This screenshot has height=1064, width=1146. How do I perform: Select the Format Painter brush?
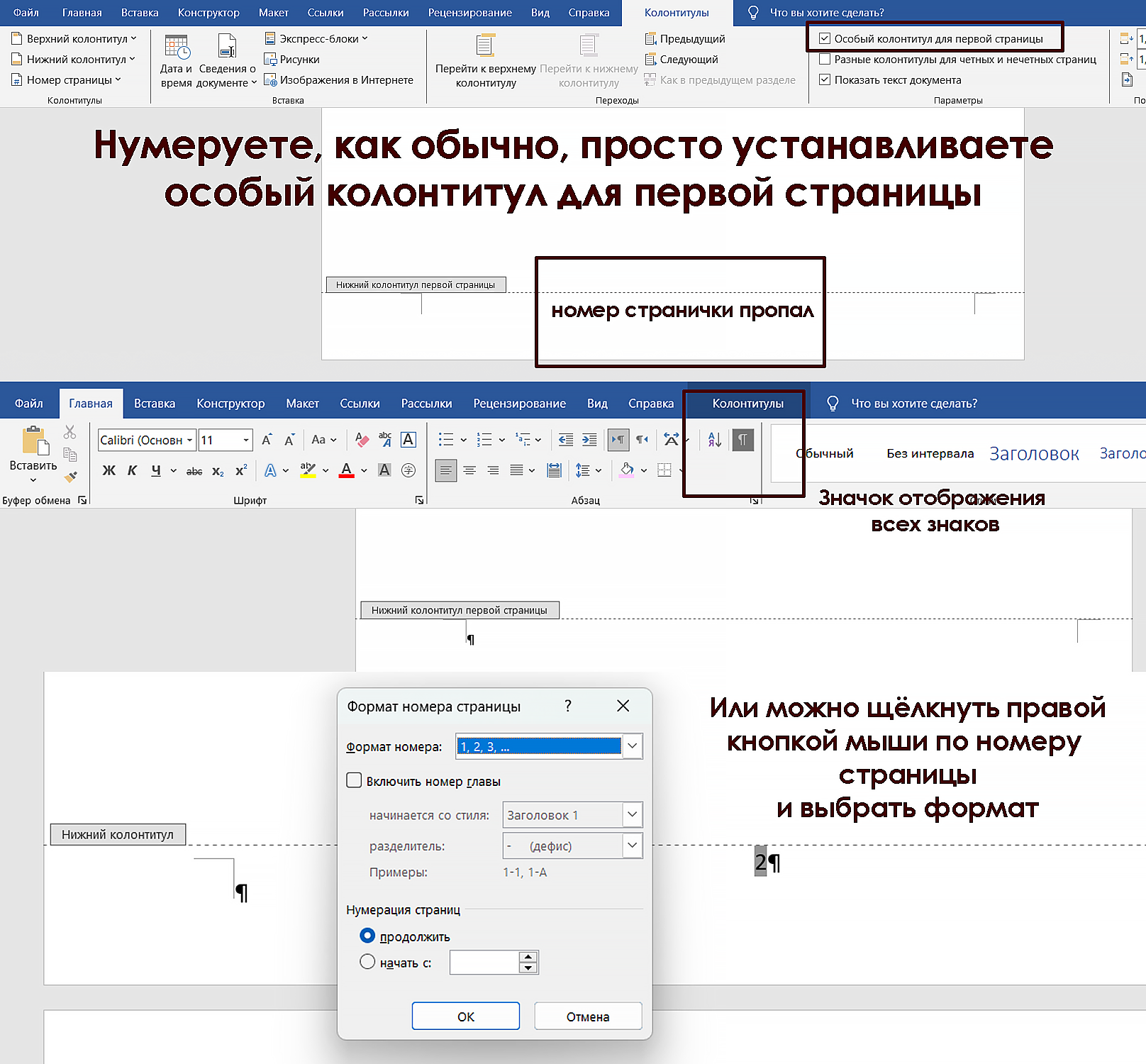(x=69, y=477)
